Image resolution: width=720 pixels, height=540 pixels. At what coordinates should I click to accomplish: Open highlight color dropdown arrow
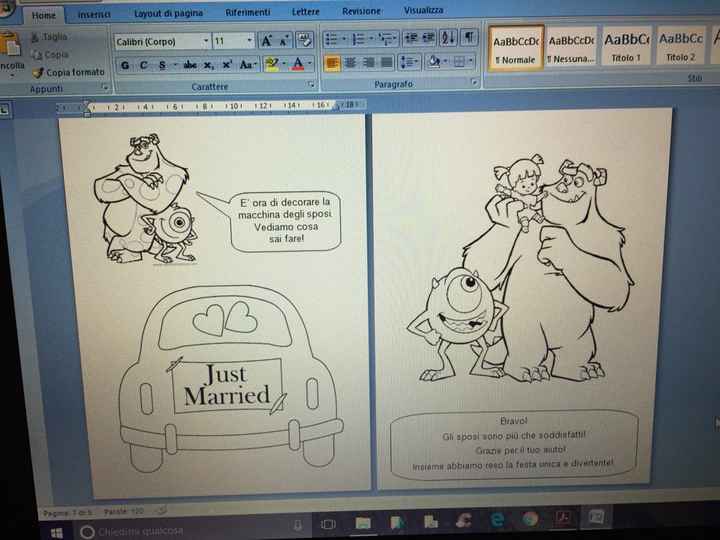284,64
